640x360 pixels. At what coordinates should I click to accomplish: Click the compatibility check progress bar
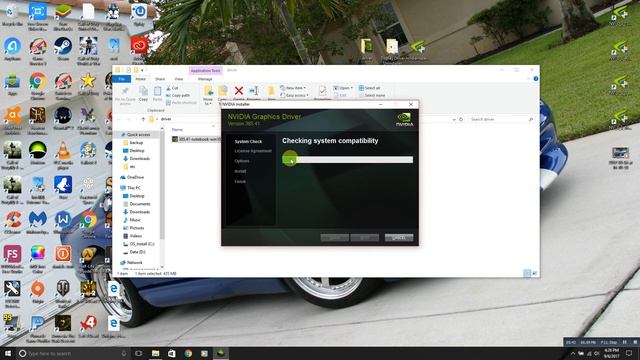tap(347, 160)
